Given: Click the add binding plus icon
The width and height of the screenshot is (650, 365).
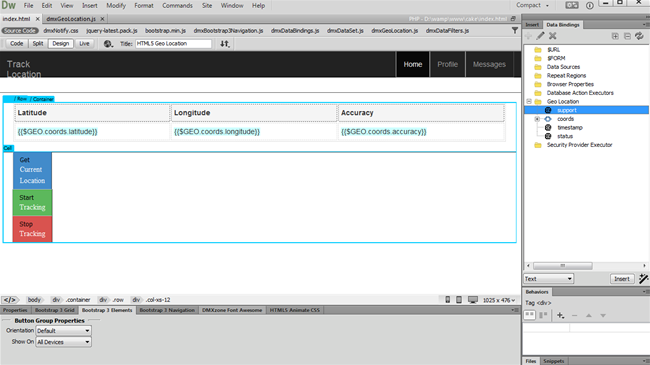Looking at the screenshot, I should tap(528, 36).
